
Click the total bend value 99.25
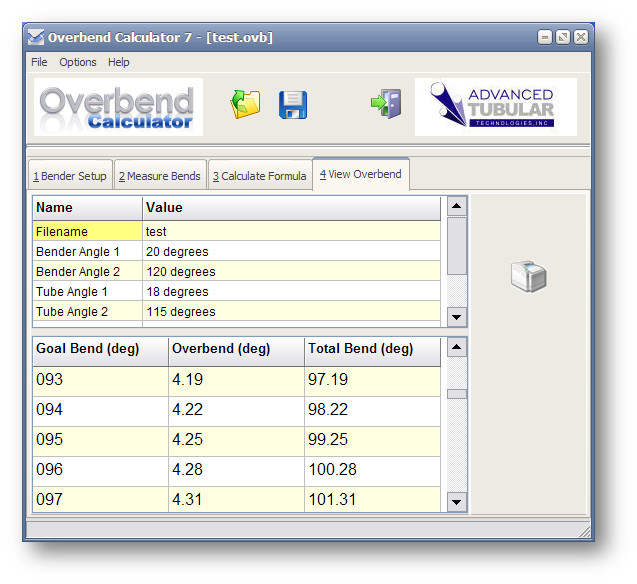(373, 441)
